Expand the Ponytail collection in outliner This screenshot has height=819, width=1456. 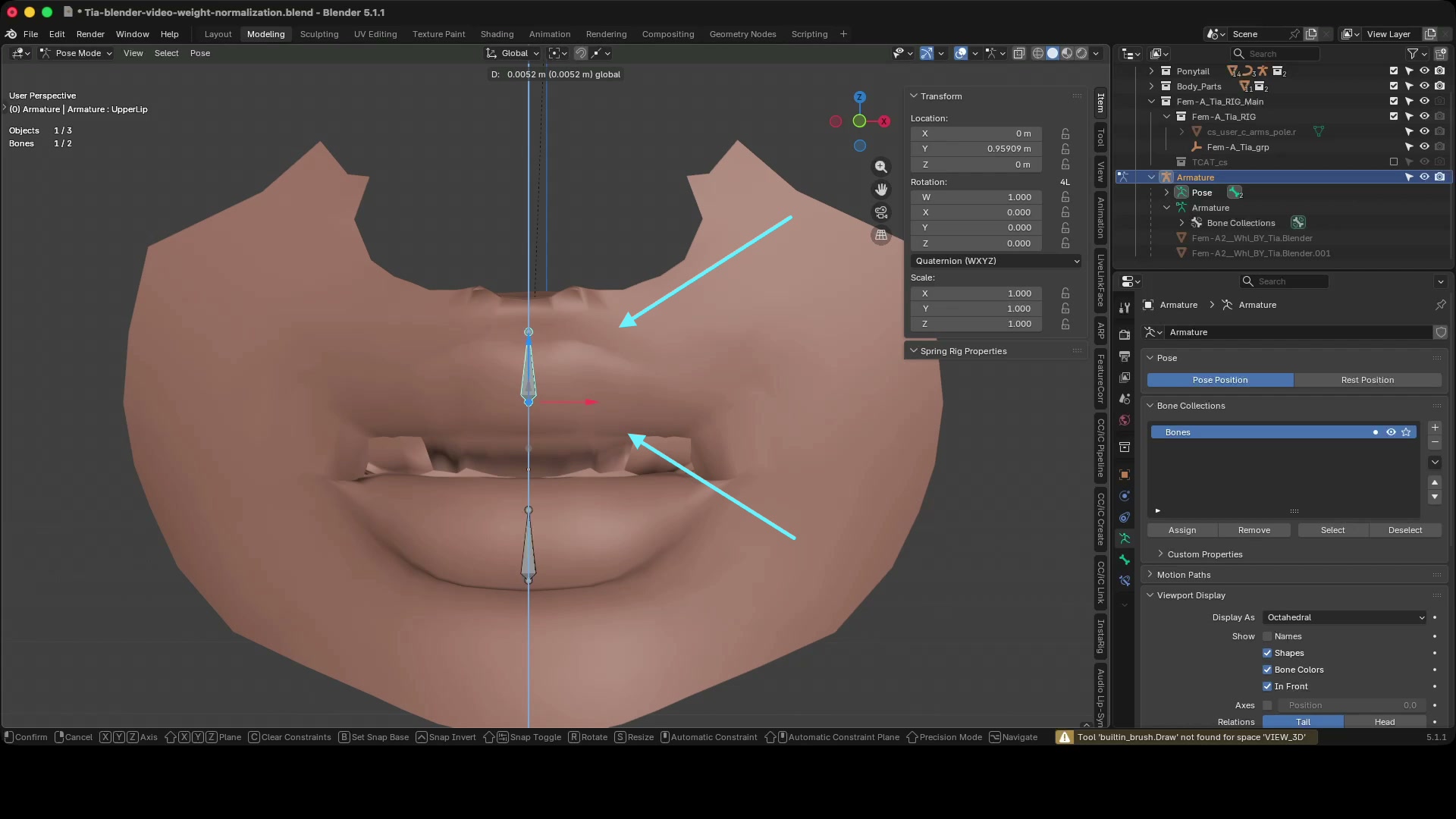pos(1151,71)
